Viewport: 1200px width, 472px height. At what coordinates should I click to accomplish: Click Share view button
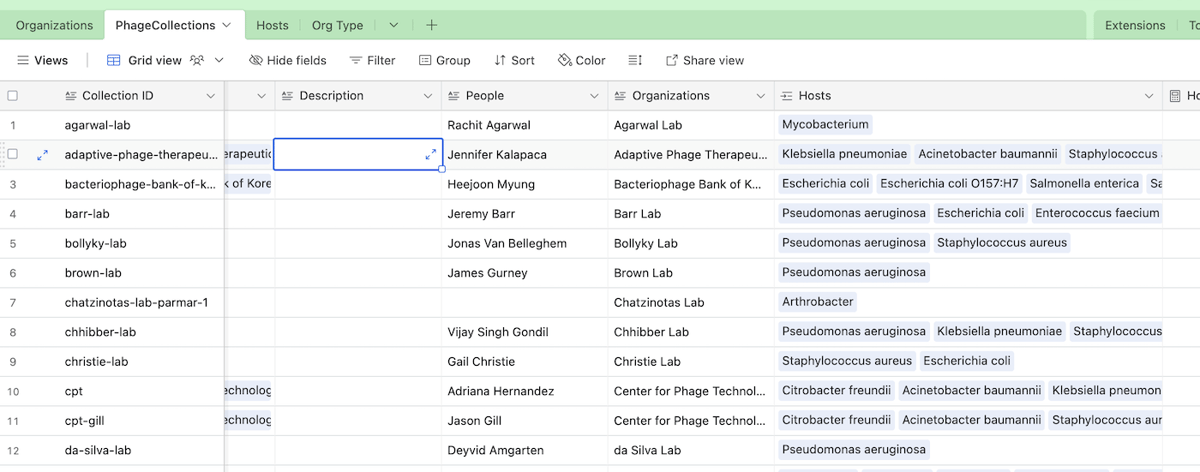705,60
